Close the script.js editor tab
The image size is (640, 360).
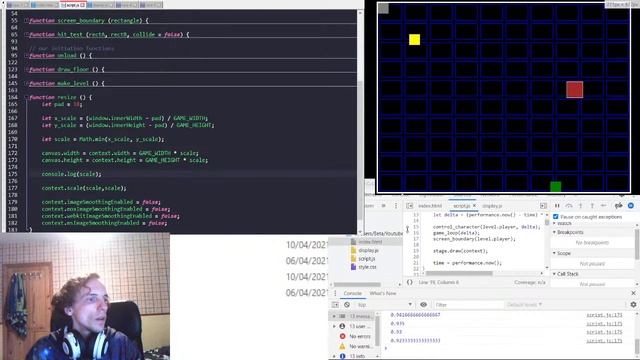coord(82,5)
